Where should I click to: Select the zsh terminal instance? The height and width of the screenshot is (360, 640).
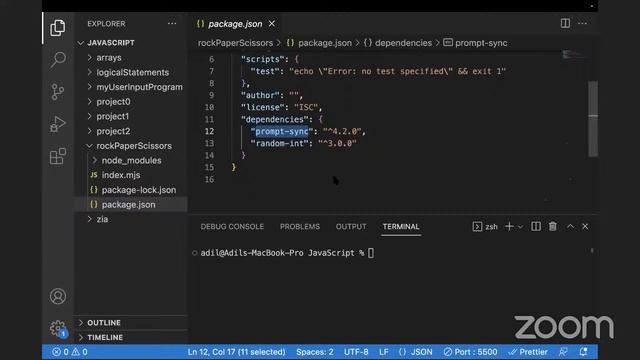coord(485,227)
